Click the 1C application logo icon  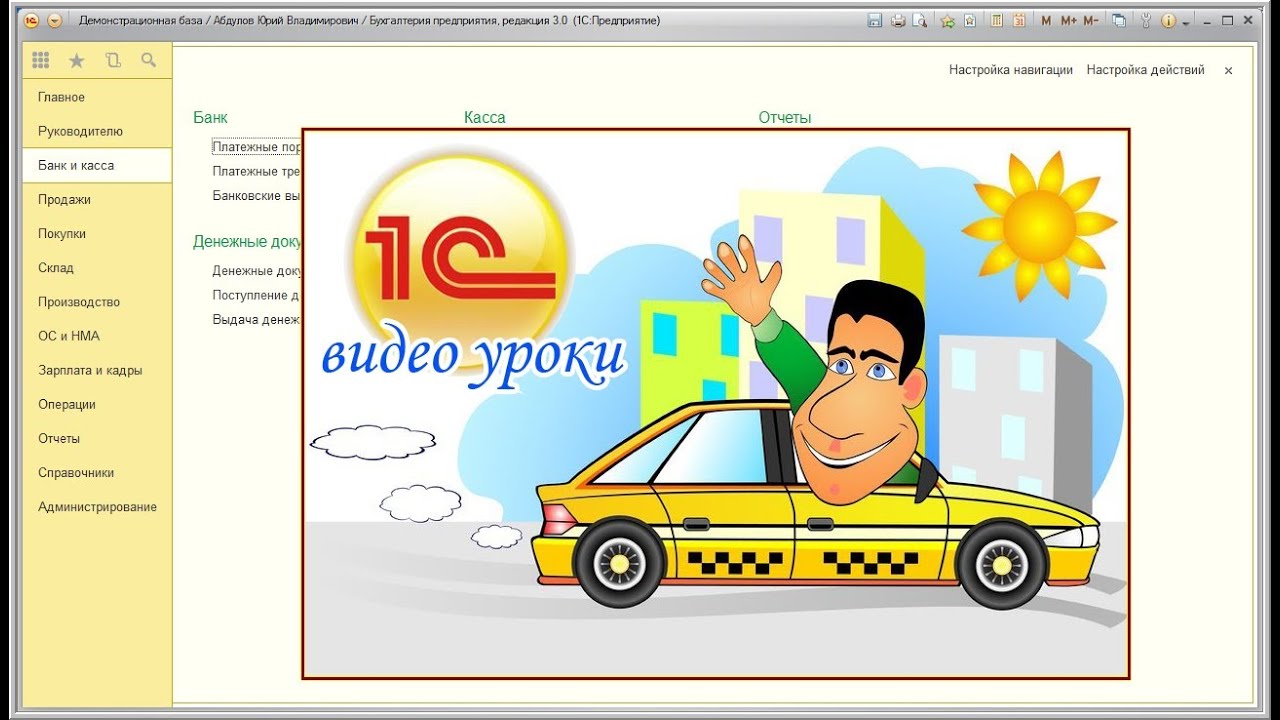[x=31, y=20]
